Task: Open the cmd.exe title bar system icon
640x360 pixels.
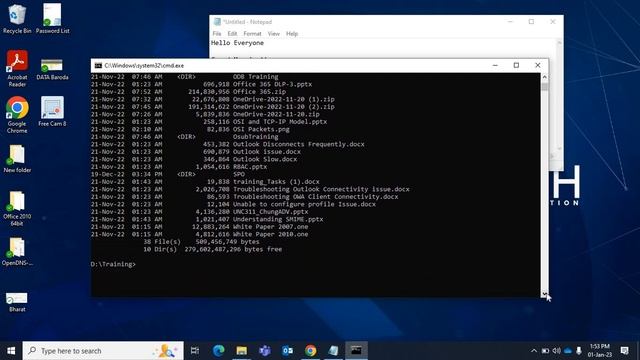Action: click(98, 65)
